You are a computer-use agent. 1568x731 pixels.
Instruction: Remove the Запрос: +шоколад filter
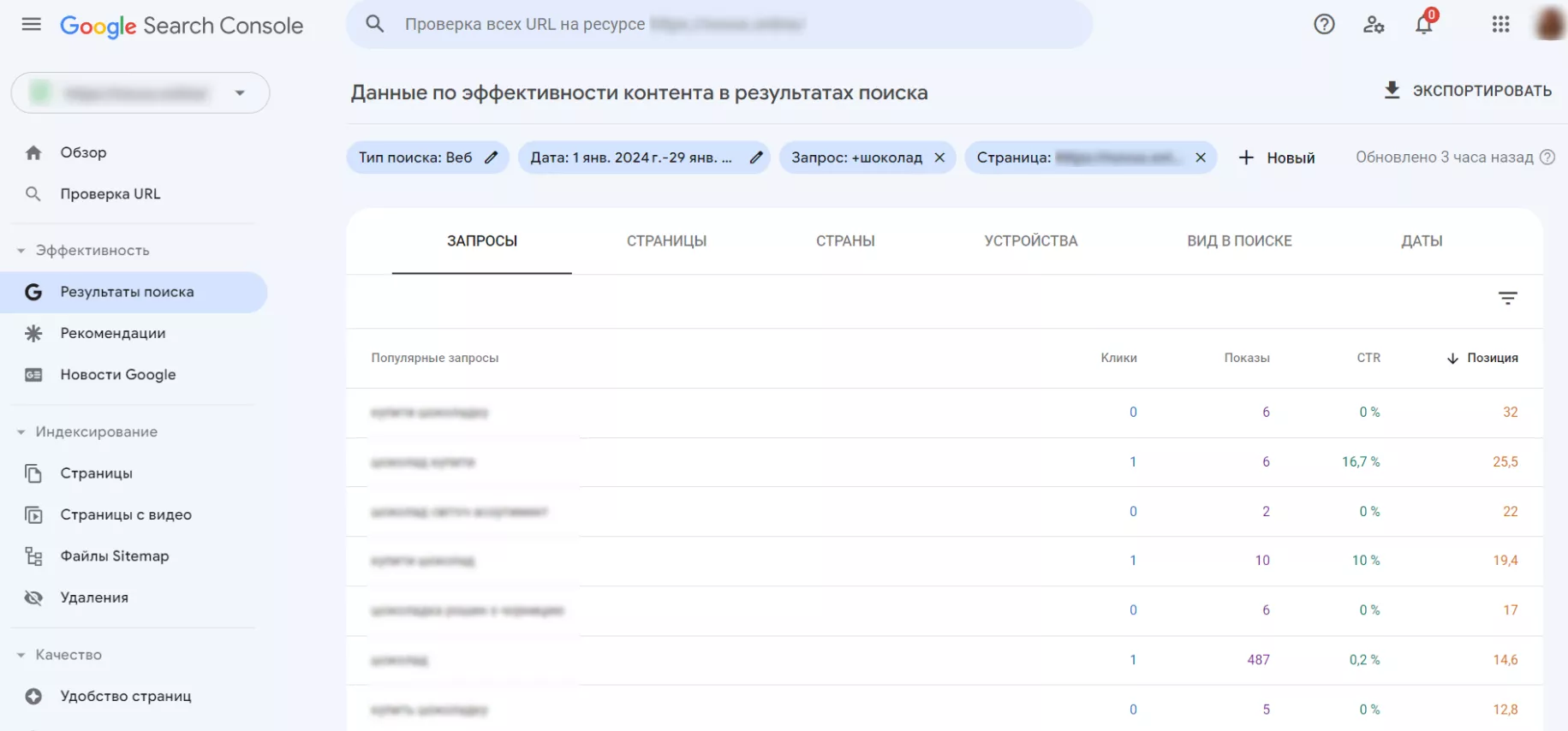tap(939, 157)
